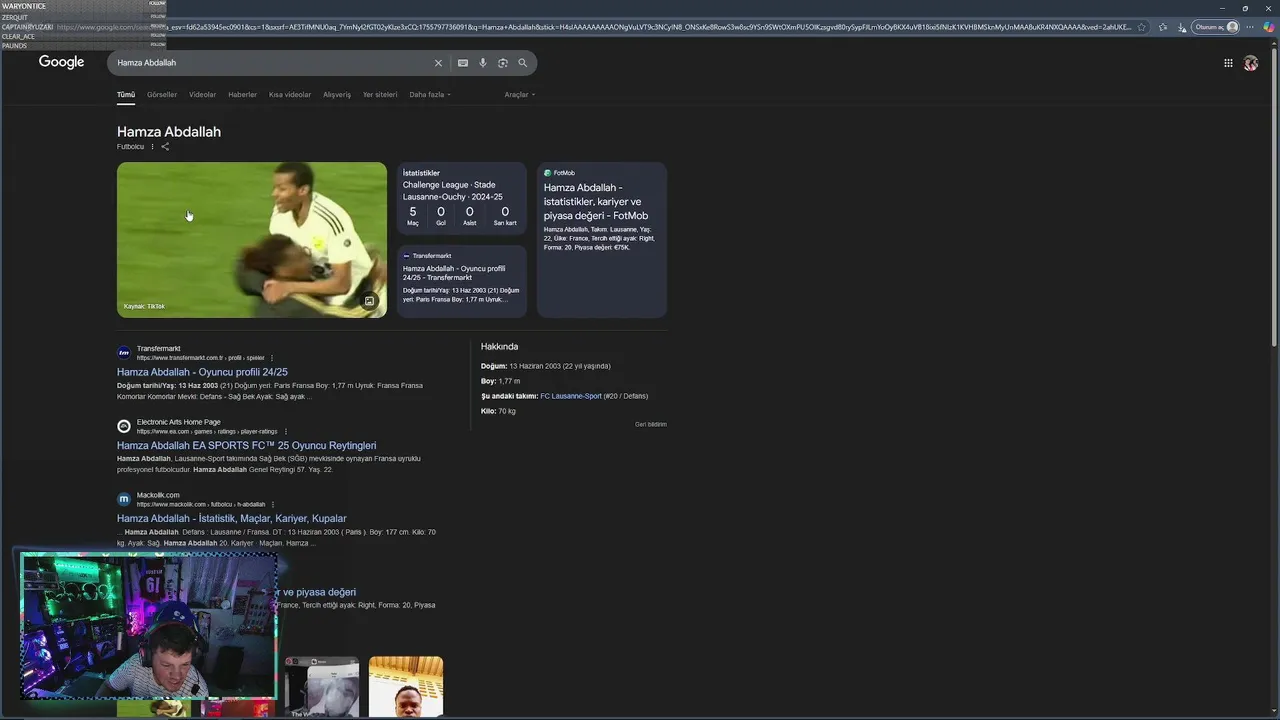Click the magnifier search icon
Viewport: 1280px width, 720px height.
click(x=522, y=63)
